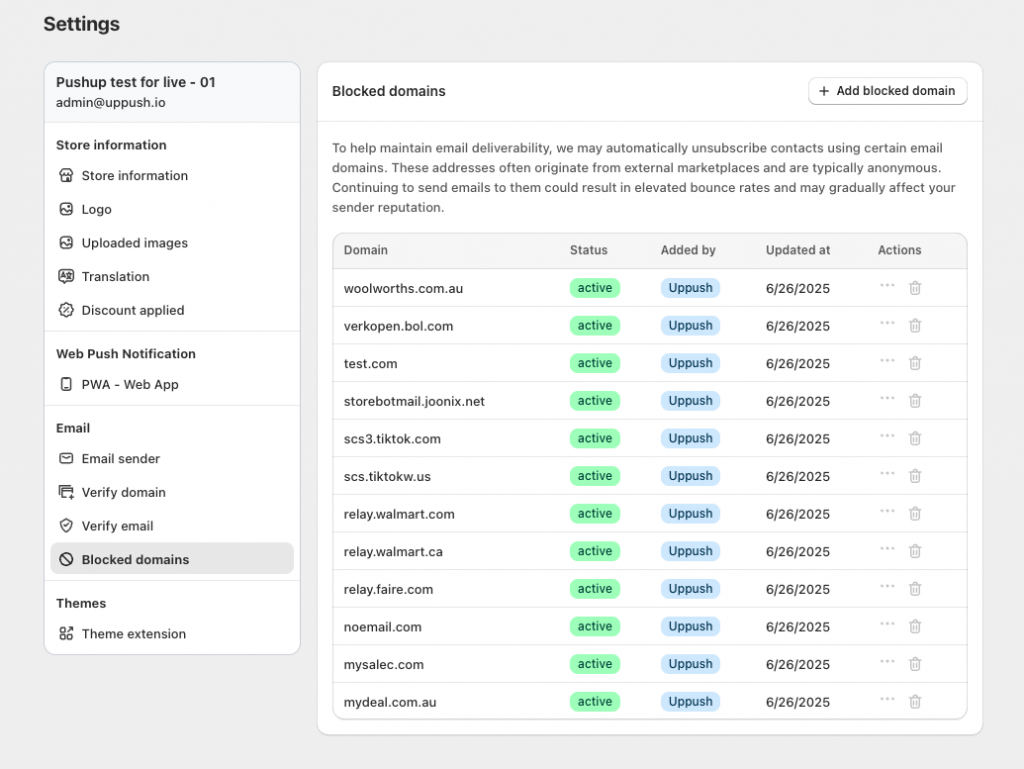This screenshot has height=769, width=1024.
Task: Click trash icon for scs.tiktokw.us
Action: point(914,476)
